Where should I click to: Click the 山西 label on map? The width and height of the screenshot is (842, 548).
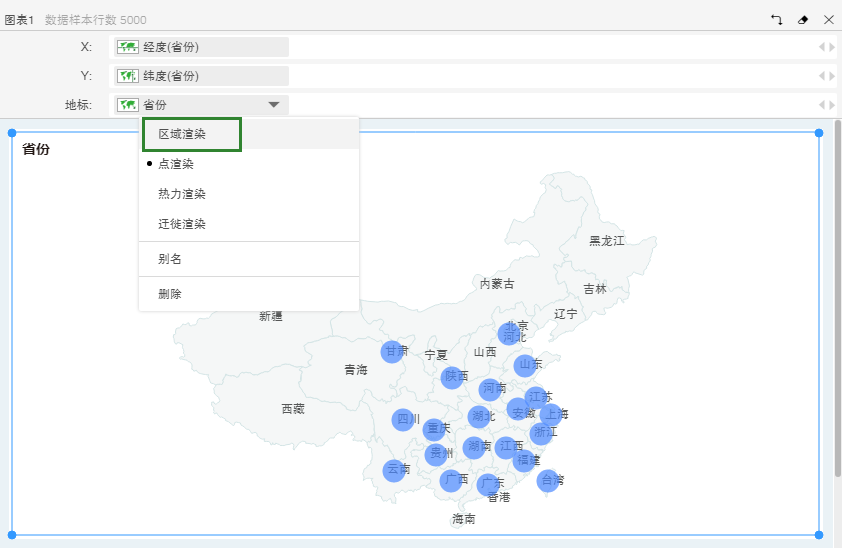pos(485,352)
